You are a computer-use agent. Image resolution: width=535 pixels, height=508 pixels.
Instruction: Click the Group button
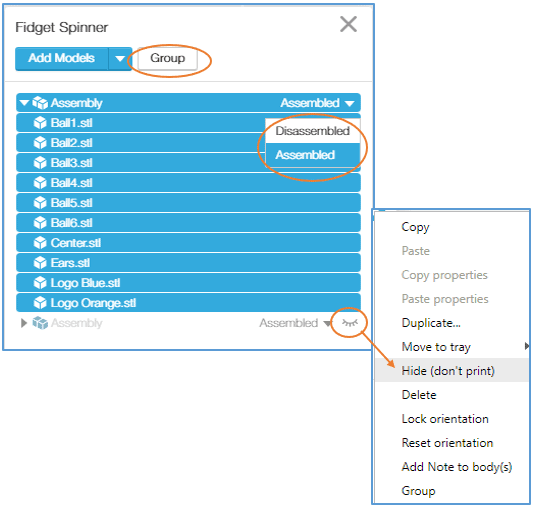168,58
